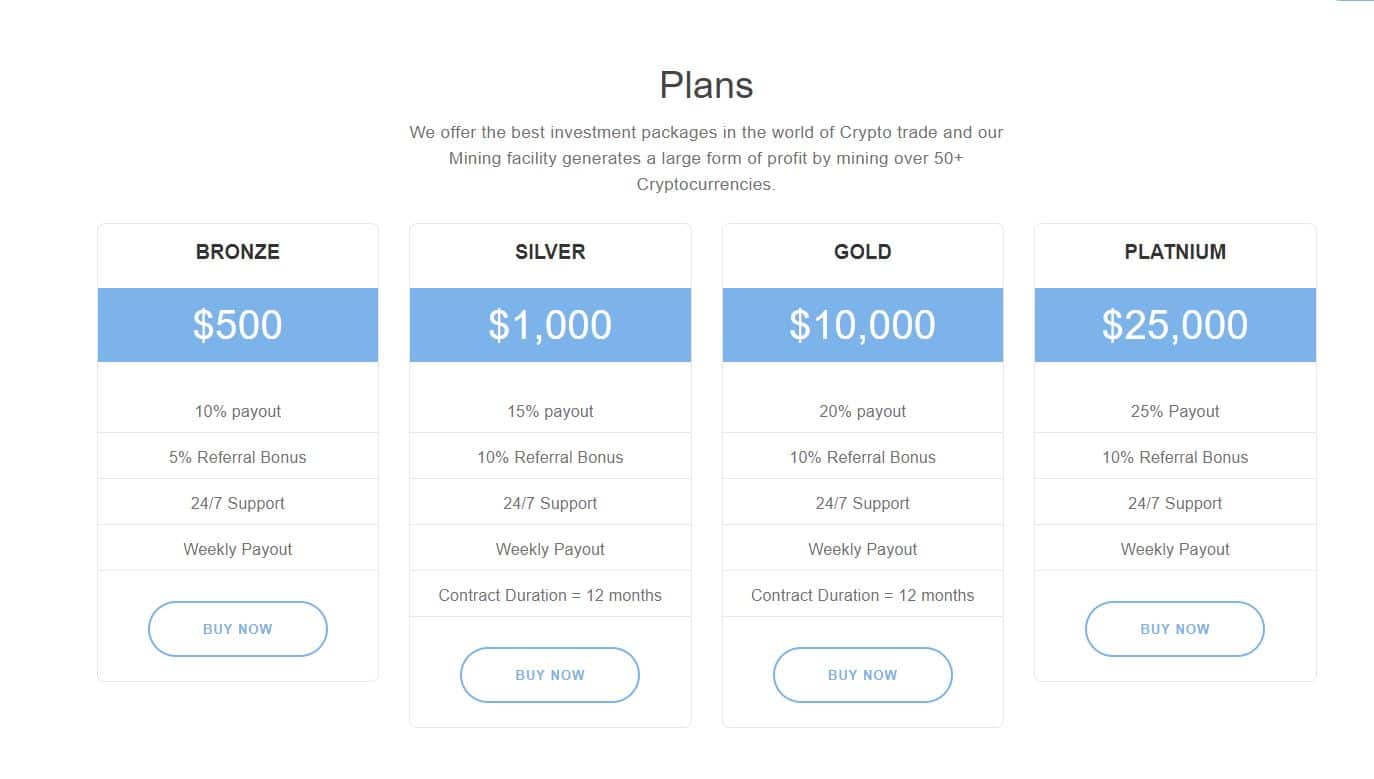Choose Buy Now under the Gold plan

(x=862, y=675)
